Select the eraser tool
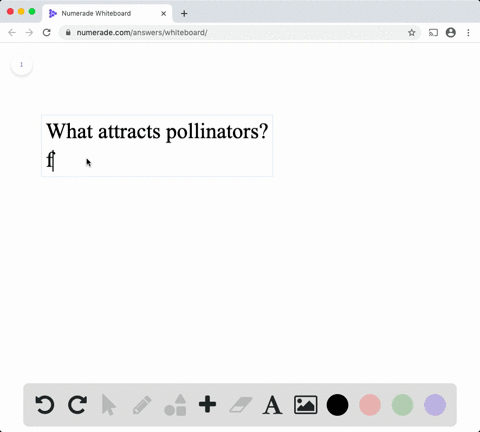 tap(241, 405)
